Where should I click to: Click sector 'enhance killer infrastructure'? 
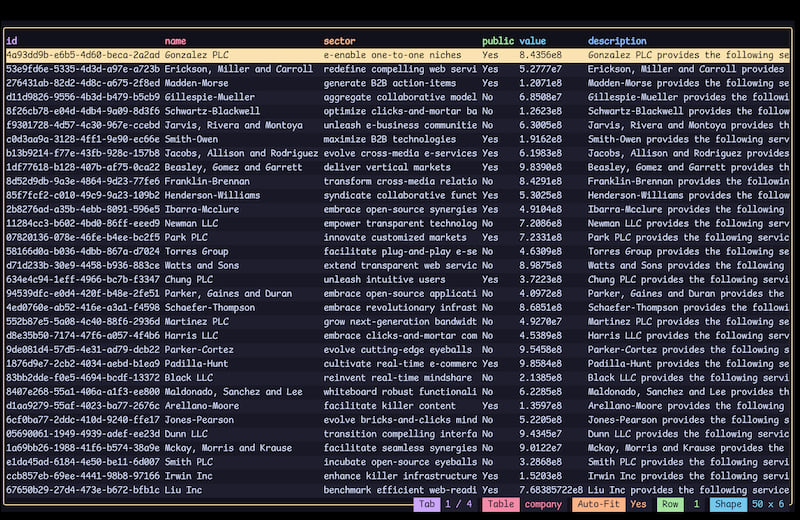(401, 476)
